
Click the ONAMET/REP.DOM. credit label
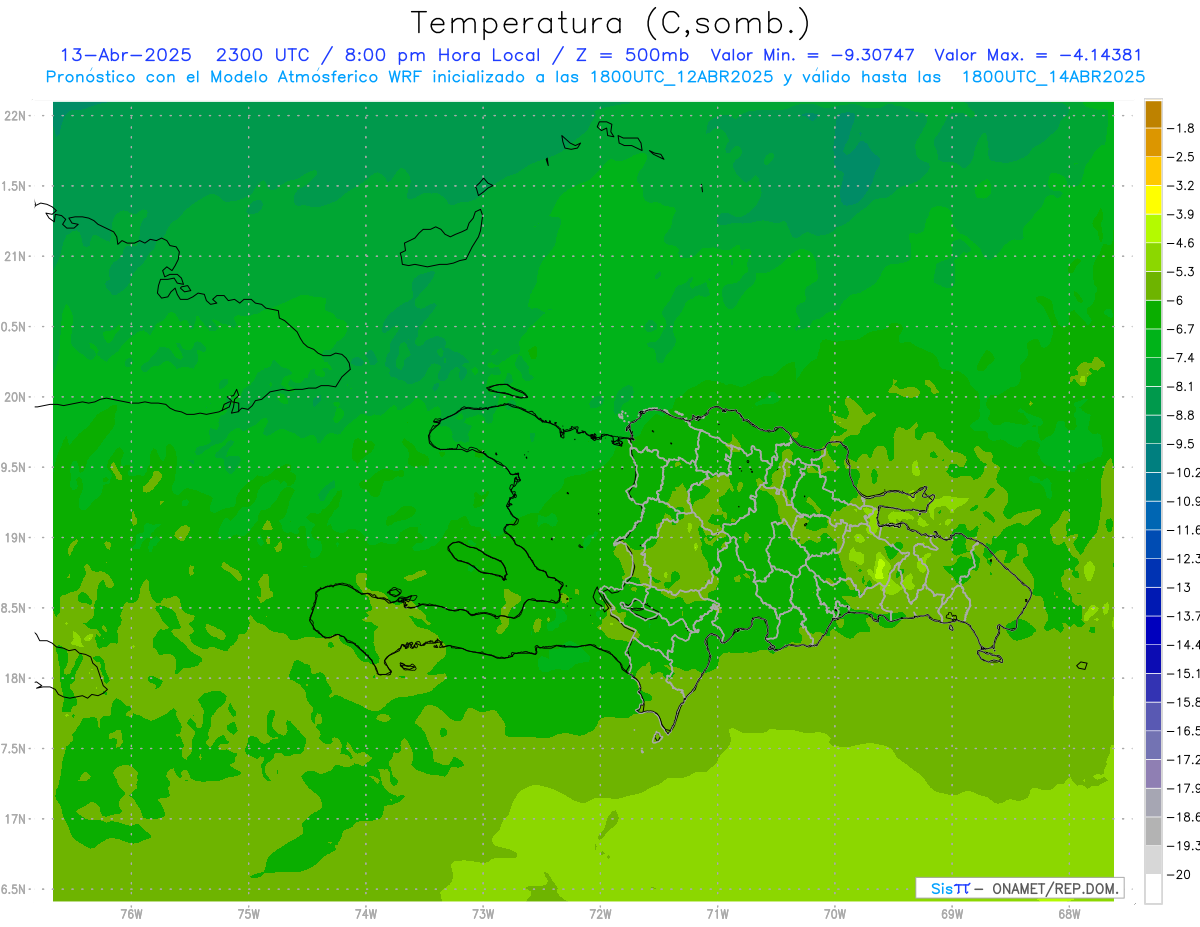(1055, 888)
